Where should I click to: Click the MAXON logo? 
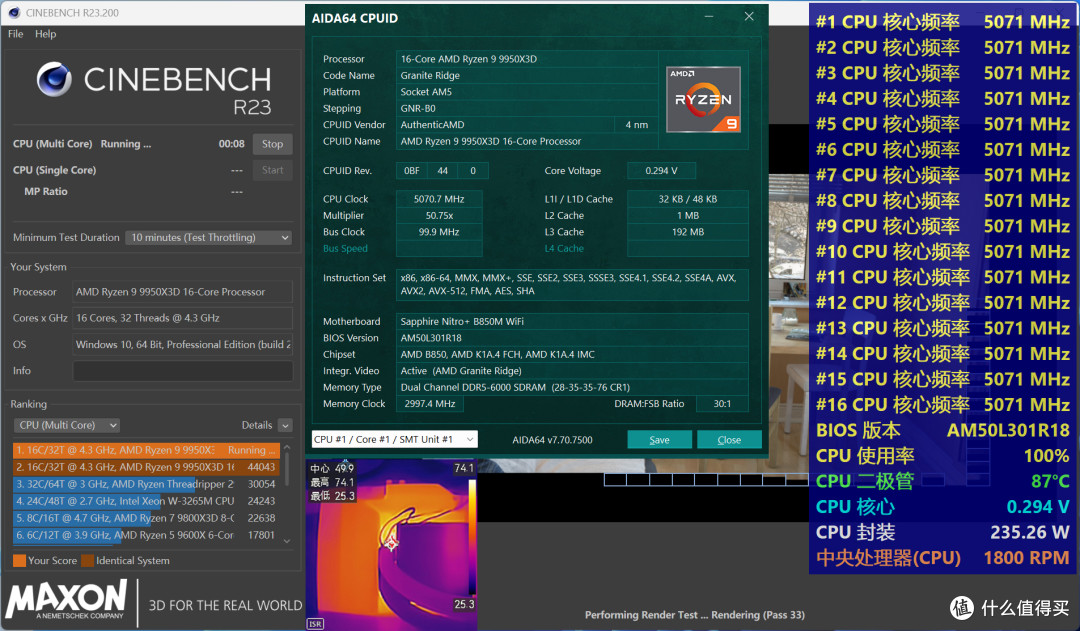tap(67, 599)
